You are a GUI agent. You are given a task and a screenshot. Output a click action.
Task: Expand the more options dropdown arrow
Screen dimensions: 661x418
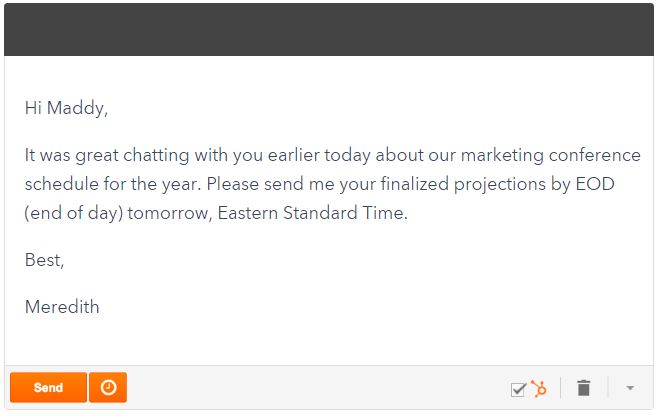tap(630, 388)
